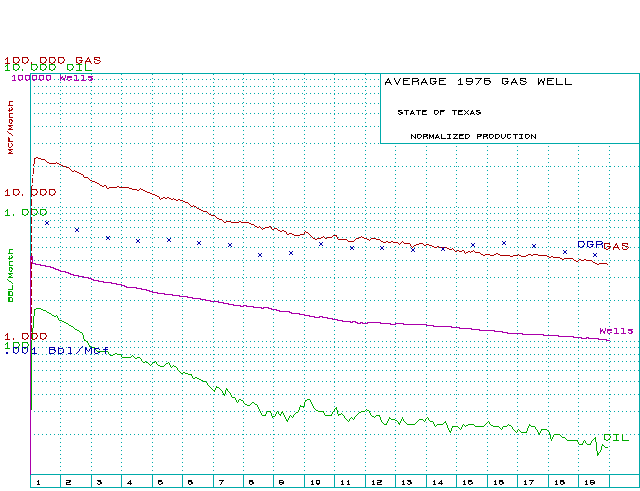Select the blue 'OGR' series label
Screen dimensions: 640x491
(x=590, y=244)
